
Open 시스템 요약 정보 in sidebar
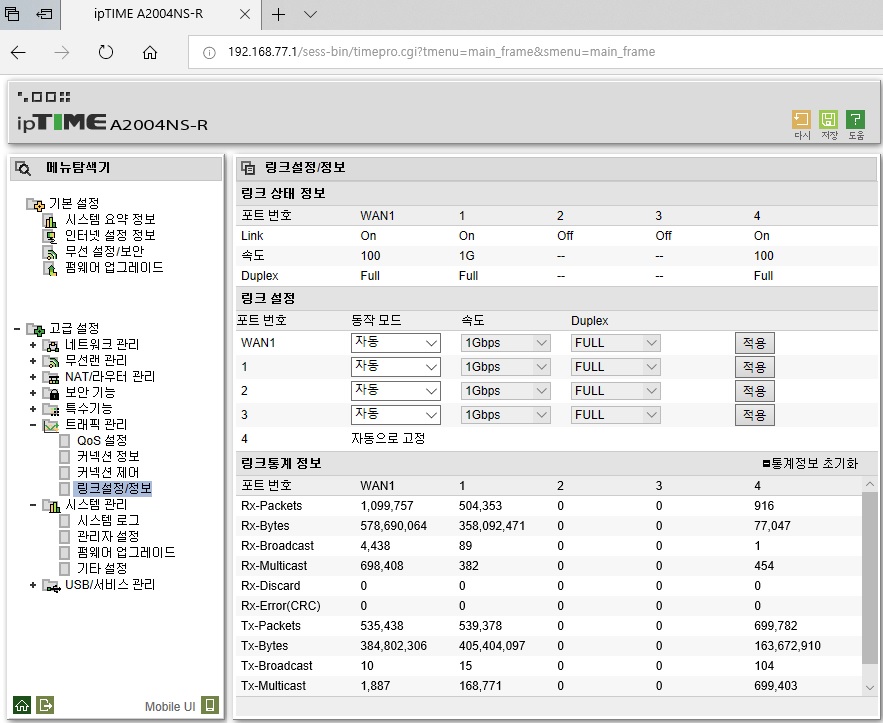(x=110, y=219)
